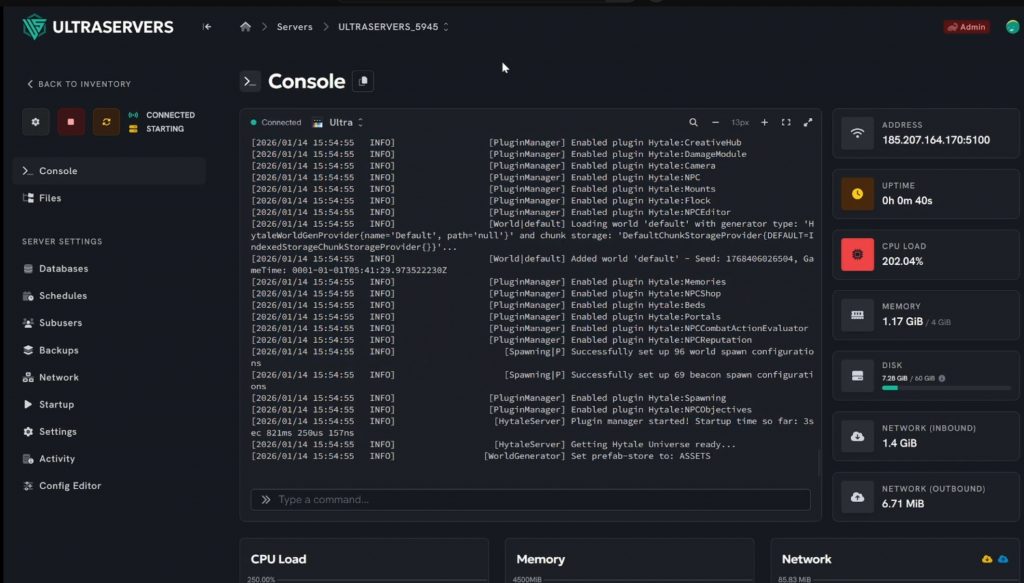Expand console with diagonal arrows icon
This screenshot has width=1024, height=583.
(808, 122)
